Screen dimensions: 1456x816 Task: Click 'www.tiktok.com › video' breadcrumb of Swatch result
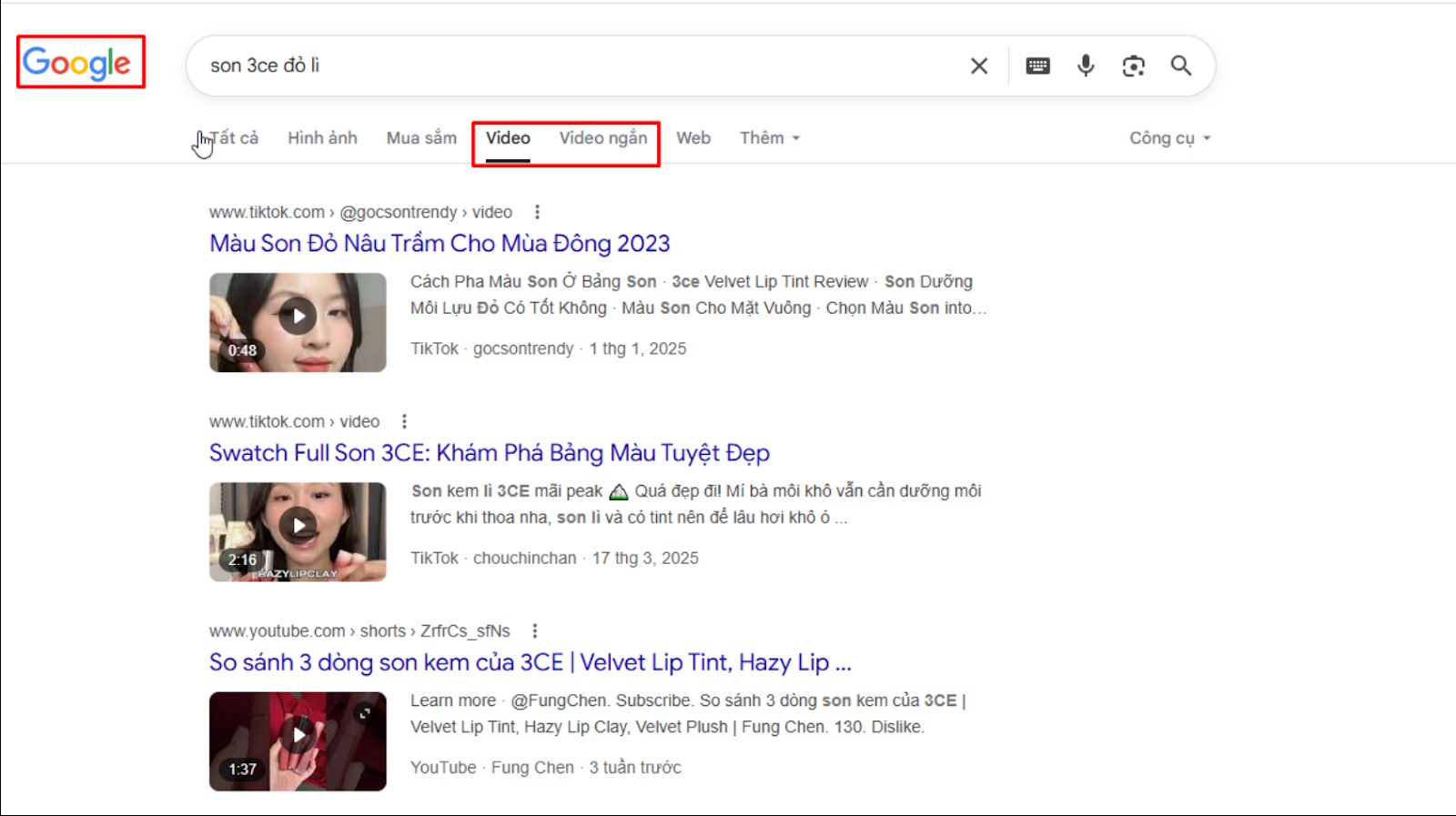pyautogui.click(x=294, y=421)
